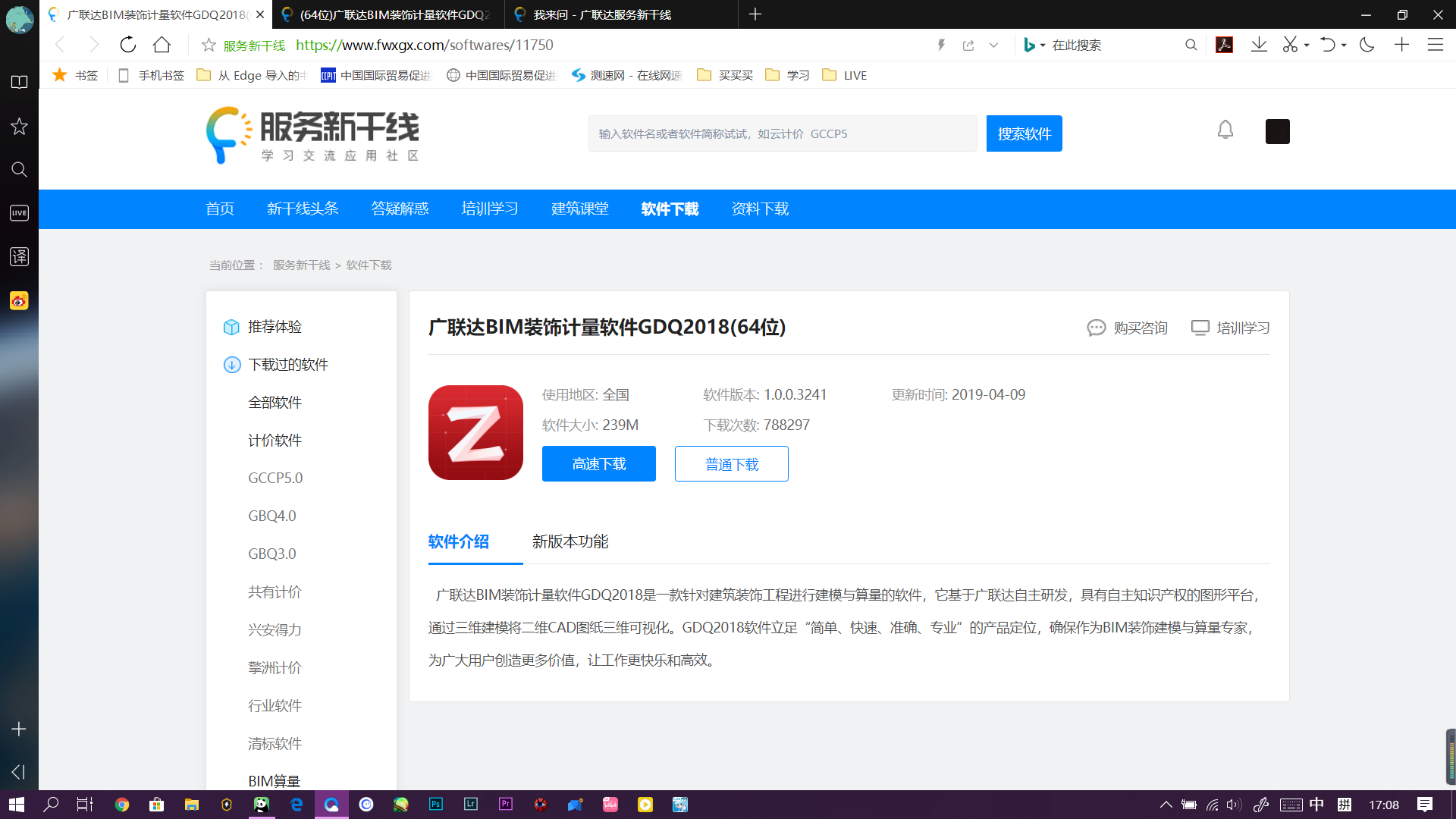Open the browser hamburger menu
The height and width of the screenshot is (819, 1456).
coord(1436,45)
